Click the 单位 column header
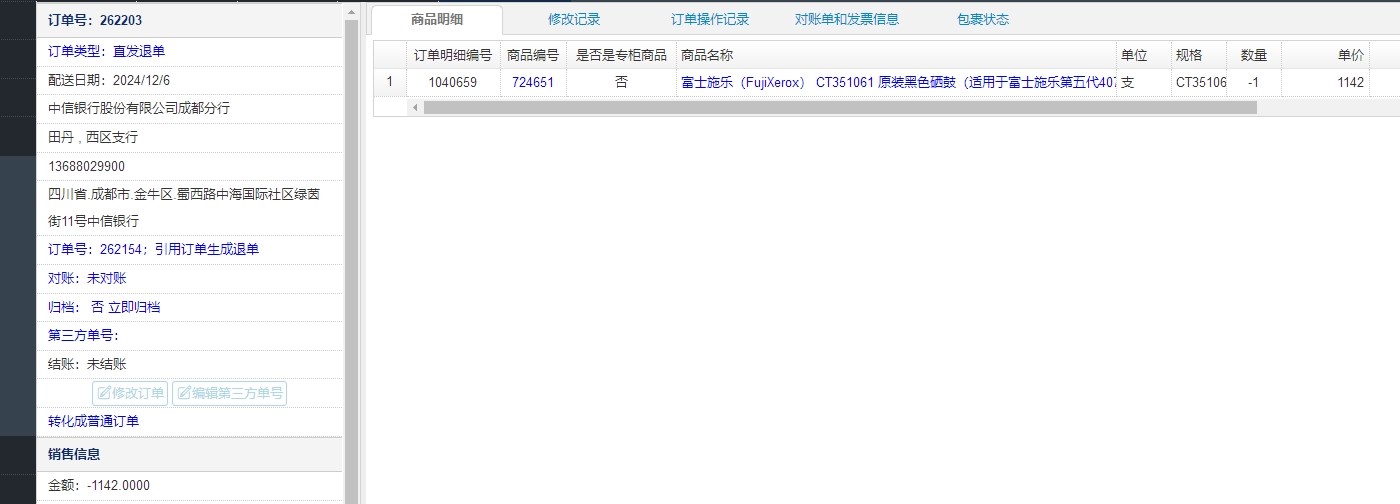Screen dimensions: 1400x504 [1144, 55]
